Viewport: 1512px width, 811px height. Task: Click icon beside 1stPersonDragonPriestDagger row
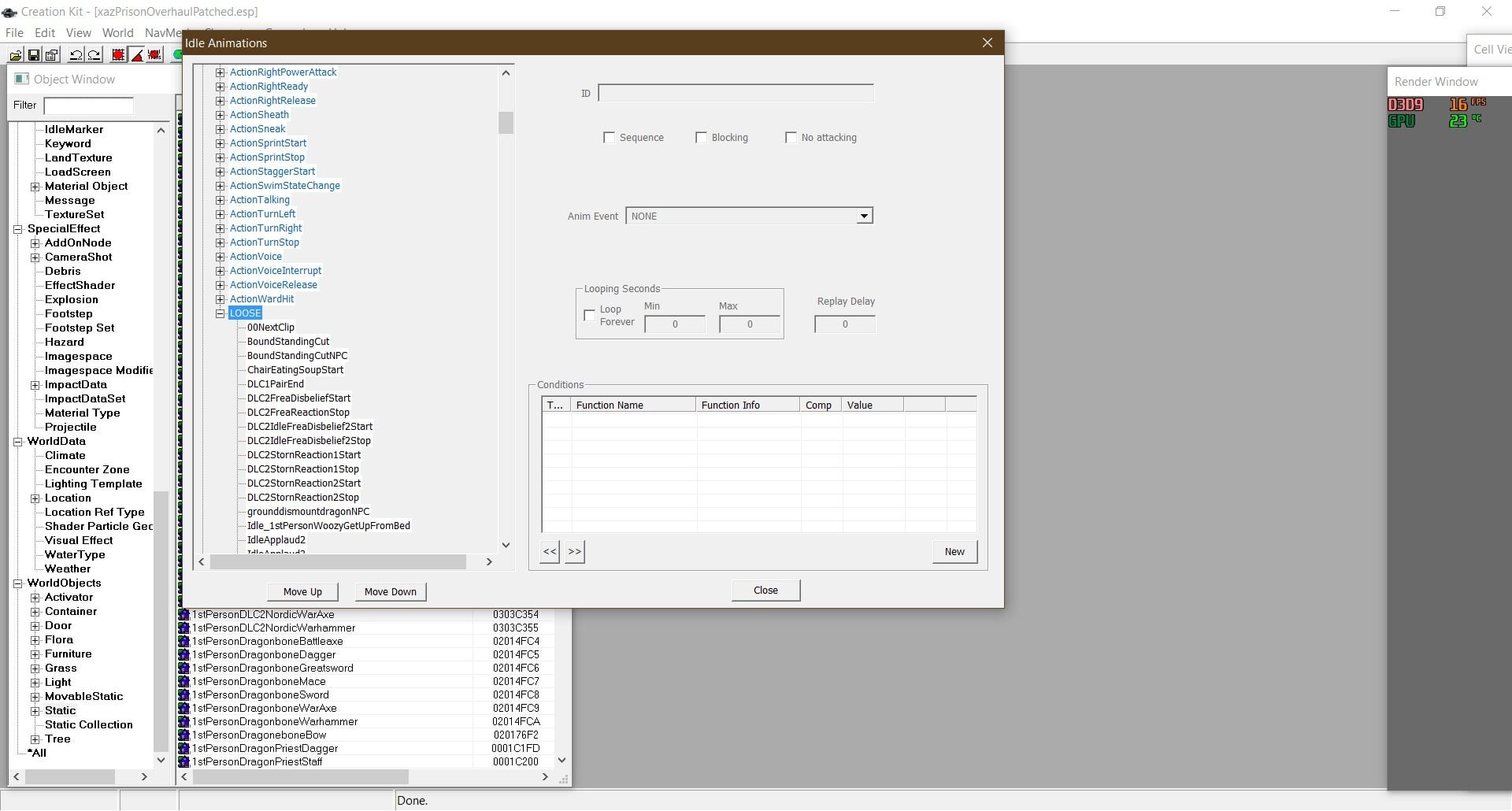[184, 749]
